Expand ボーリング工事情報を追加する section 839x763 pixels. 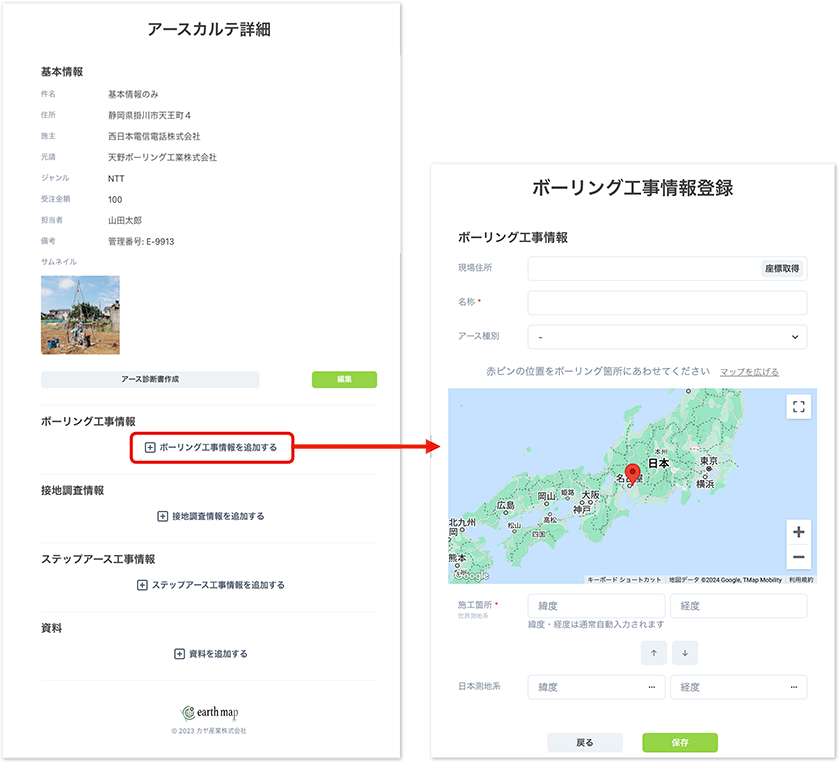click(x=211, y=447)
